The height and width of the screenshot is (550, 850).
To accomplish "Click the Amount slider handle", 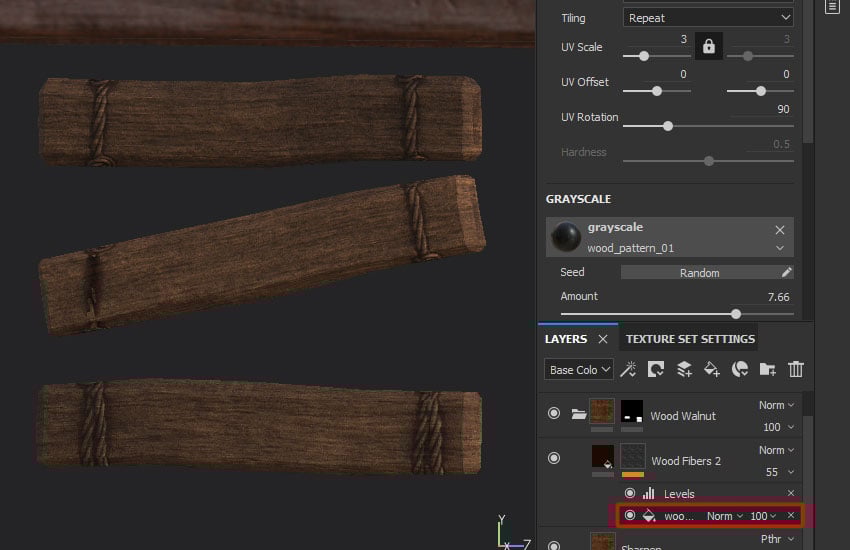I will click(736, 313).
